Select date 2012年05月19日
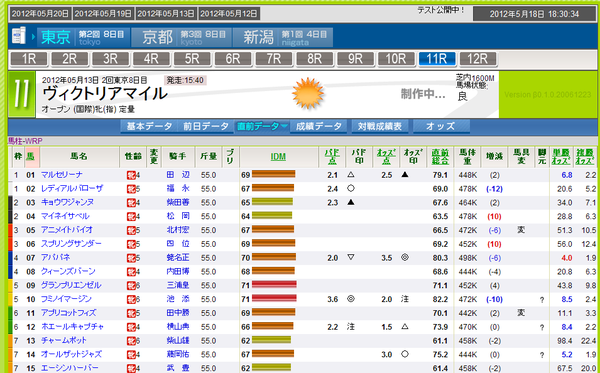Screen dimensions: 600x373 click(x=103, y=14)
